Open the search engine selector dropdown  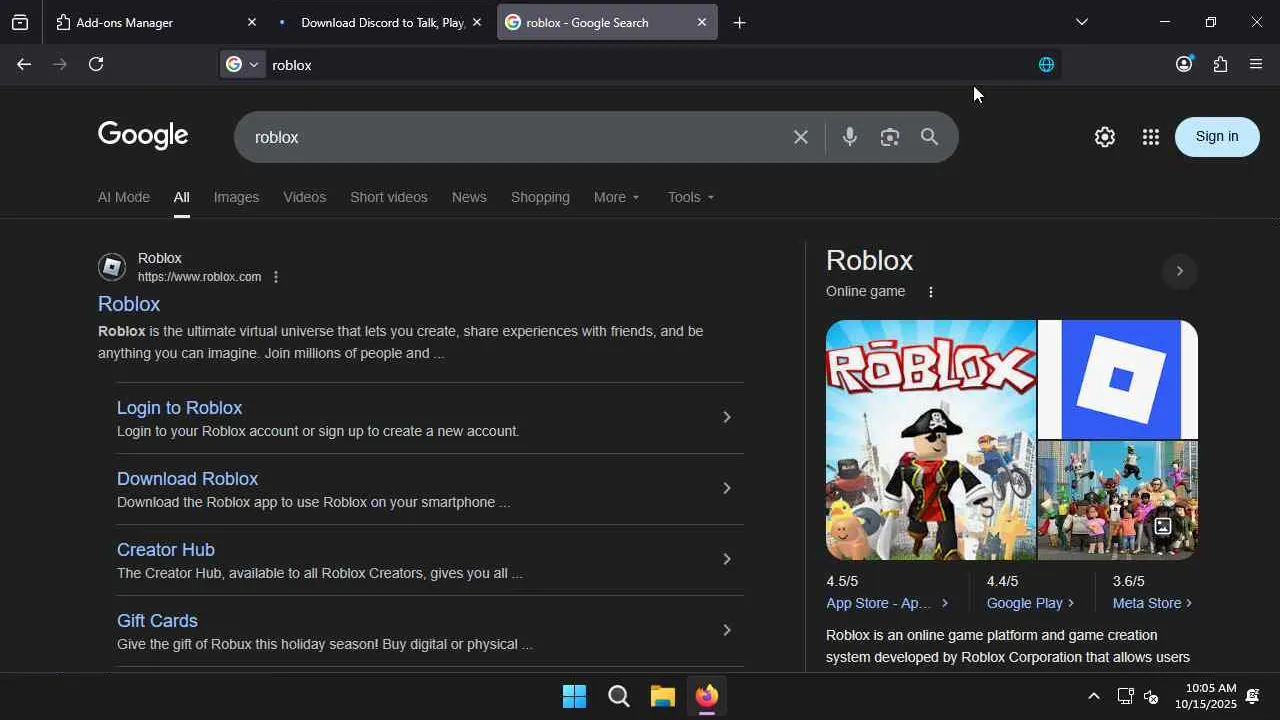click(242, 64)
